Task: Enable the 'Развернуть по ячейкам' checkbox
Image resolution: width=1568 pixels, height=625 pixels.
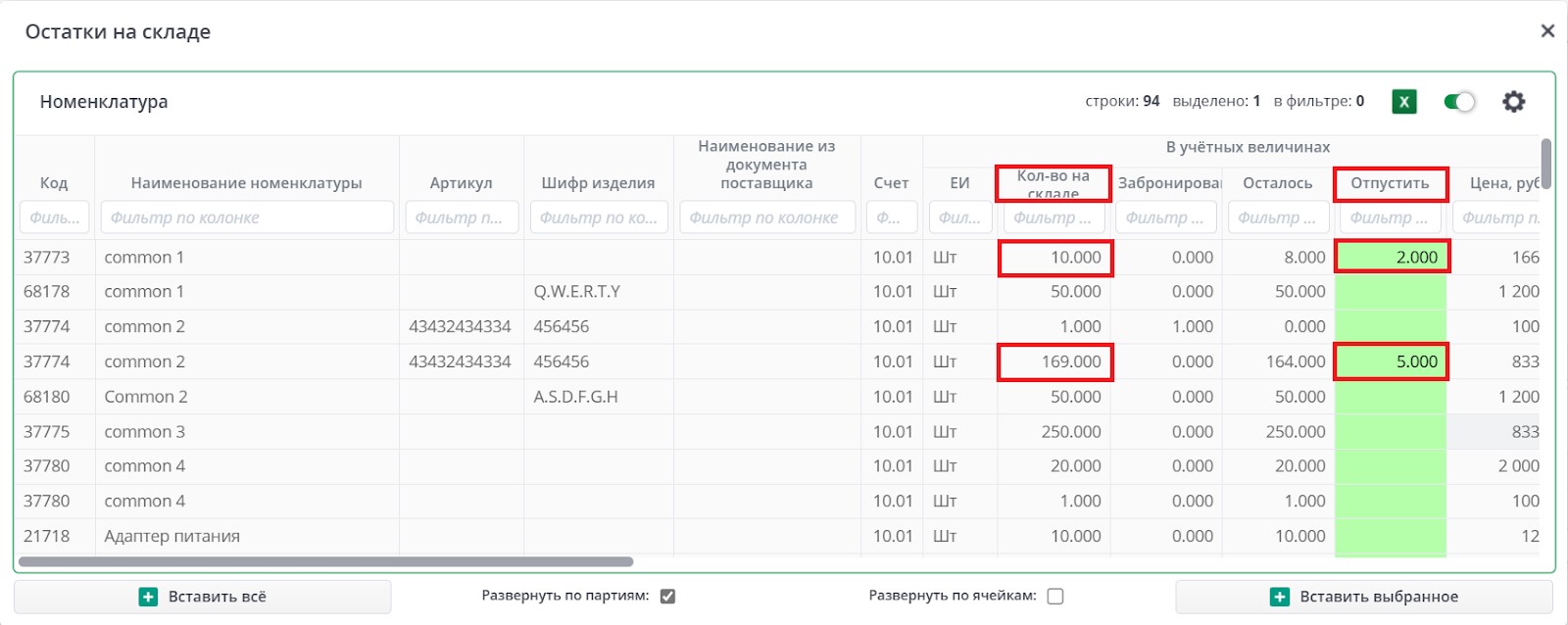Action: coord(1055,597)
